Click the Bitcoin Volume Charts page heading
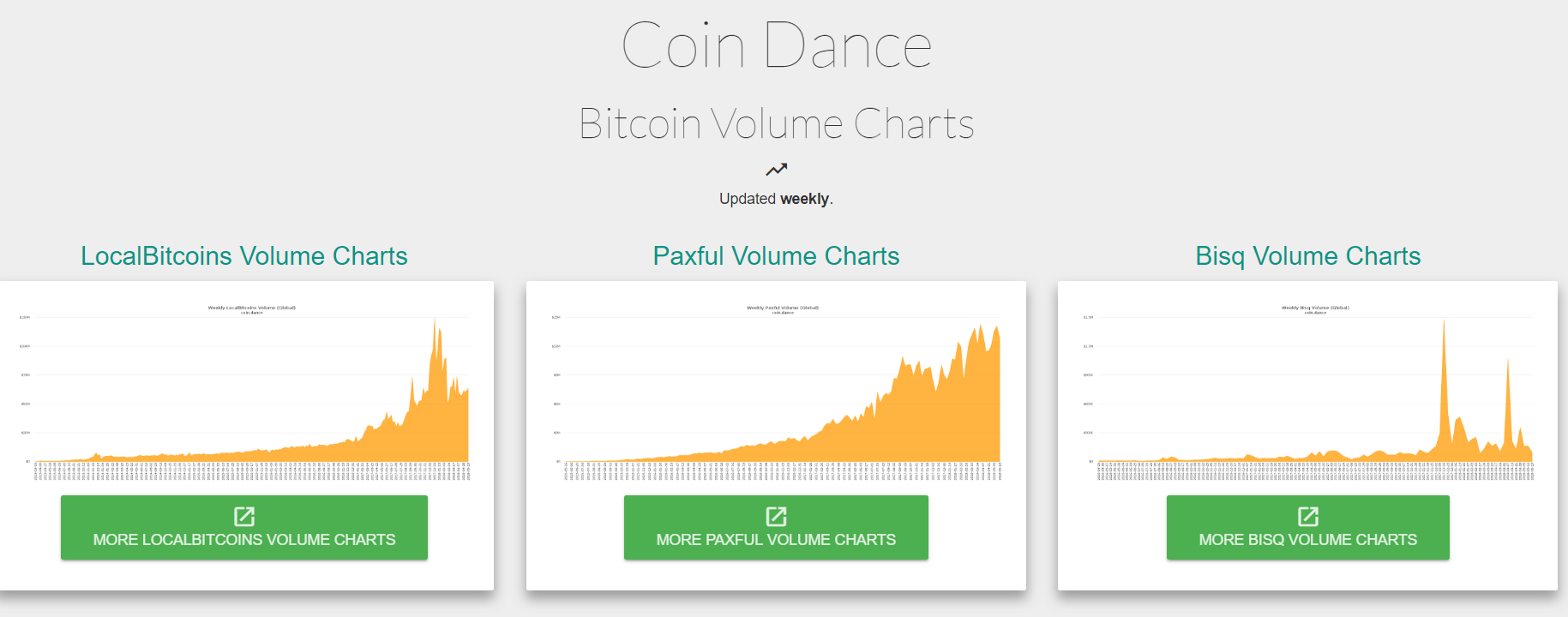1568x617 pixels. point(776,124)
